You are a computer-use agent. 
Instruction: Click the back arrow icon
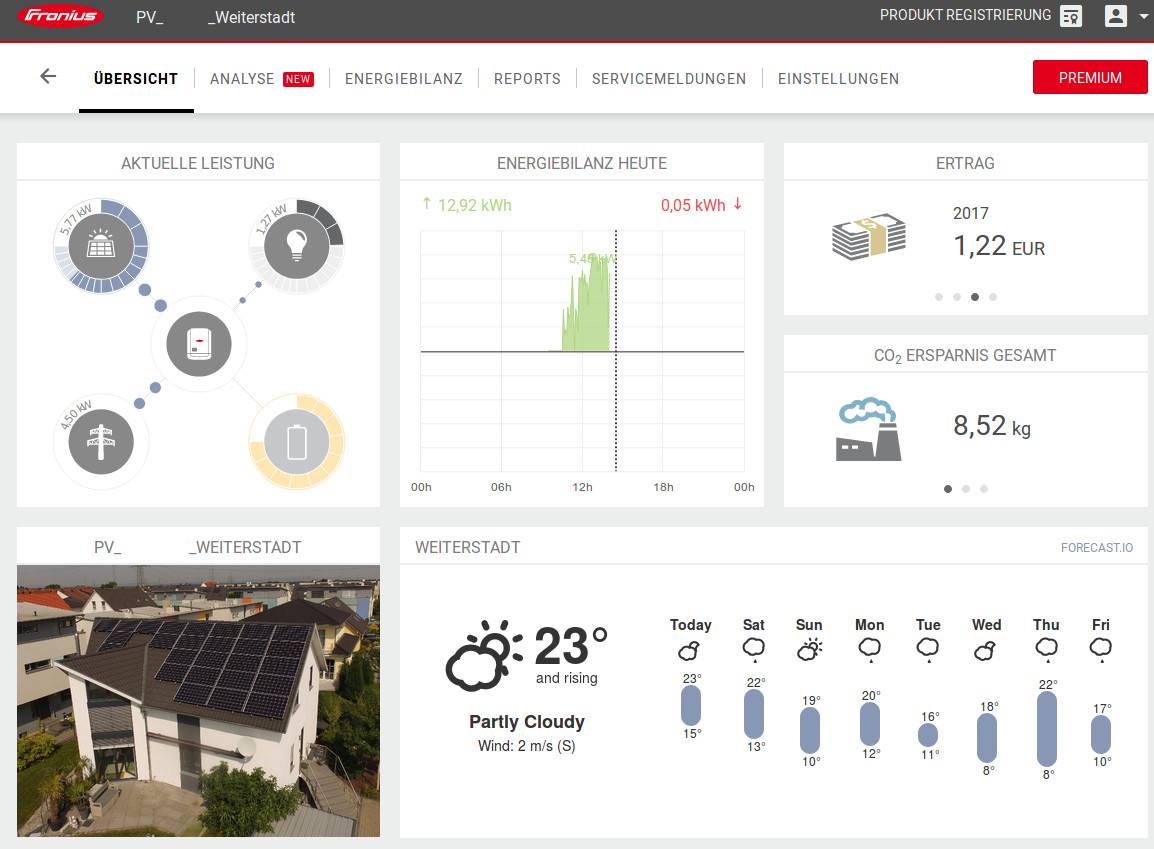[x=48, y=77]
